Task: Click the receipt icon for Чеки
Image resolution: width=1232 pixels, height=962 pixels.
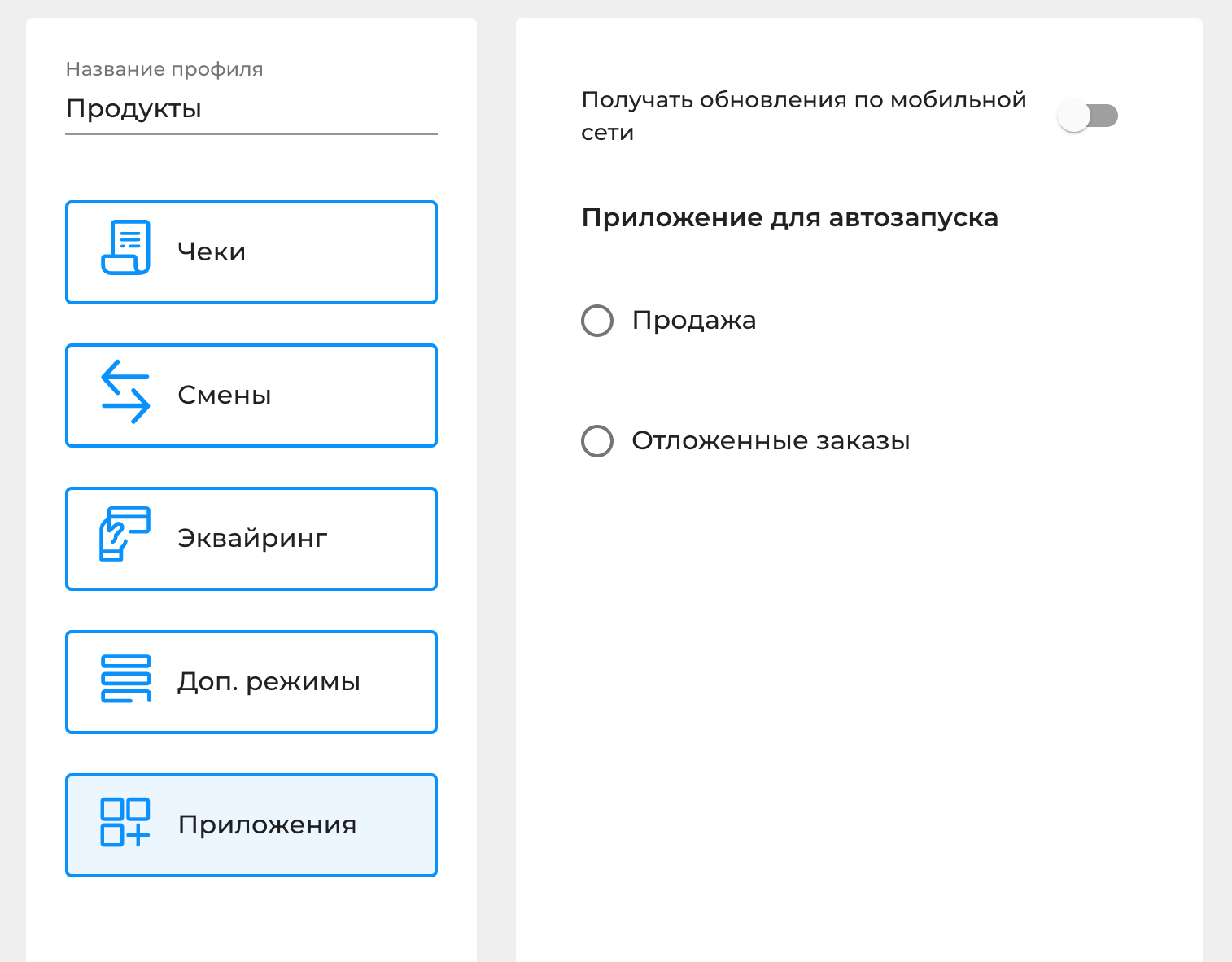Action: [x=125, y=247]
